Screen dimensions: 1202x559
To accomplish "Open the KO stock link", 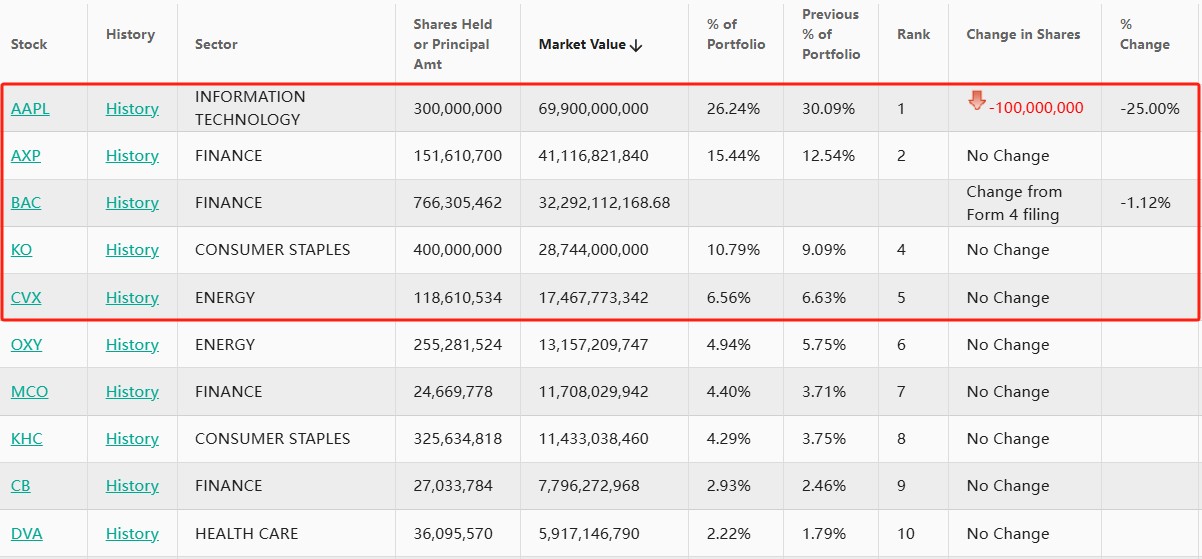I will [x=21, y=249].
